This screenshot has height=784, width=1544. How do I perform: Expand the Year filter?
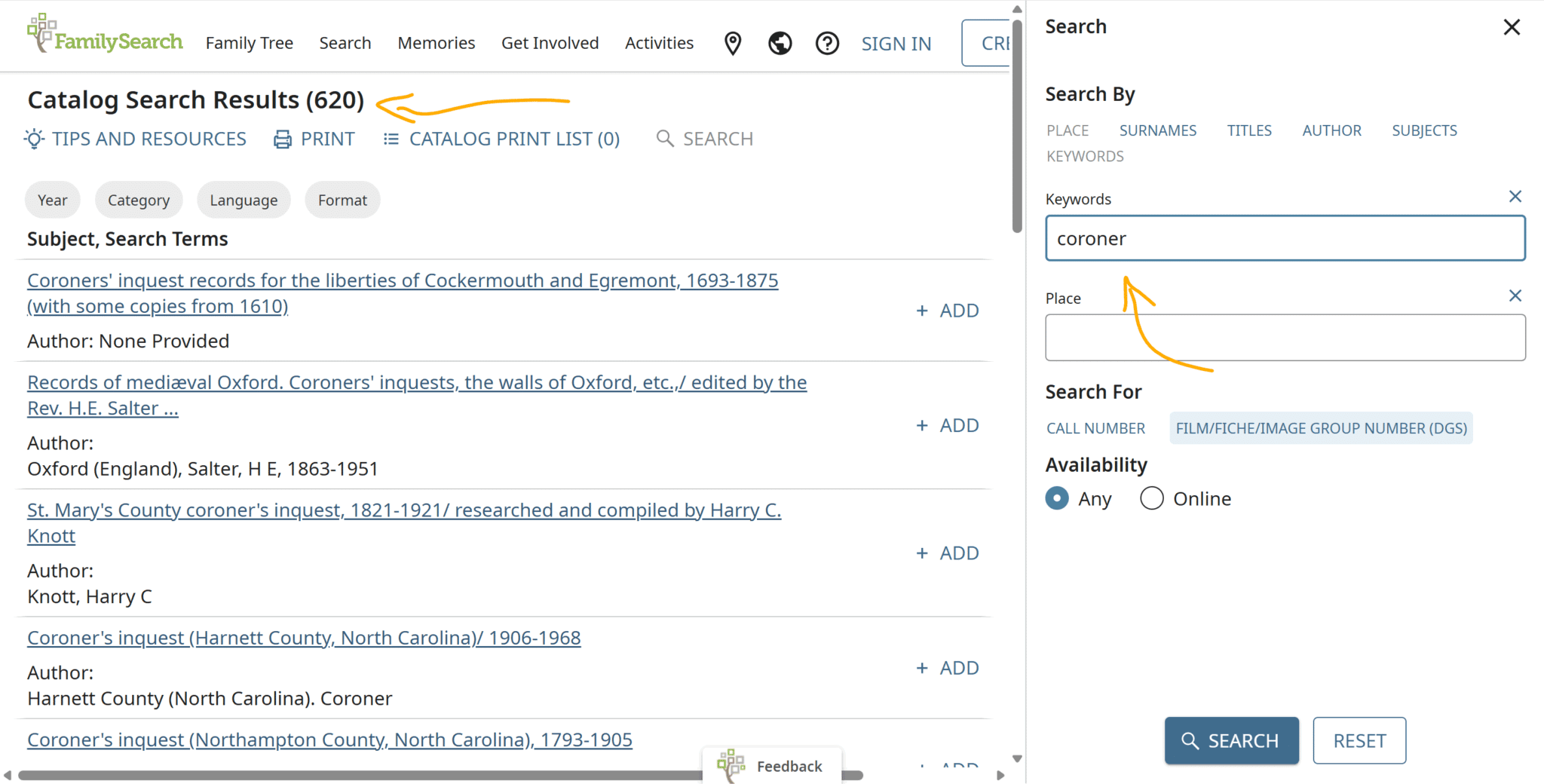click(x=52, y=201)
